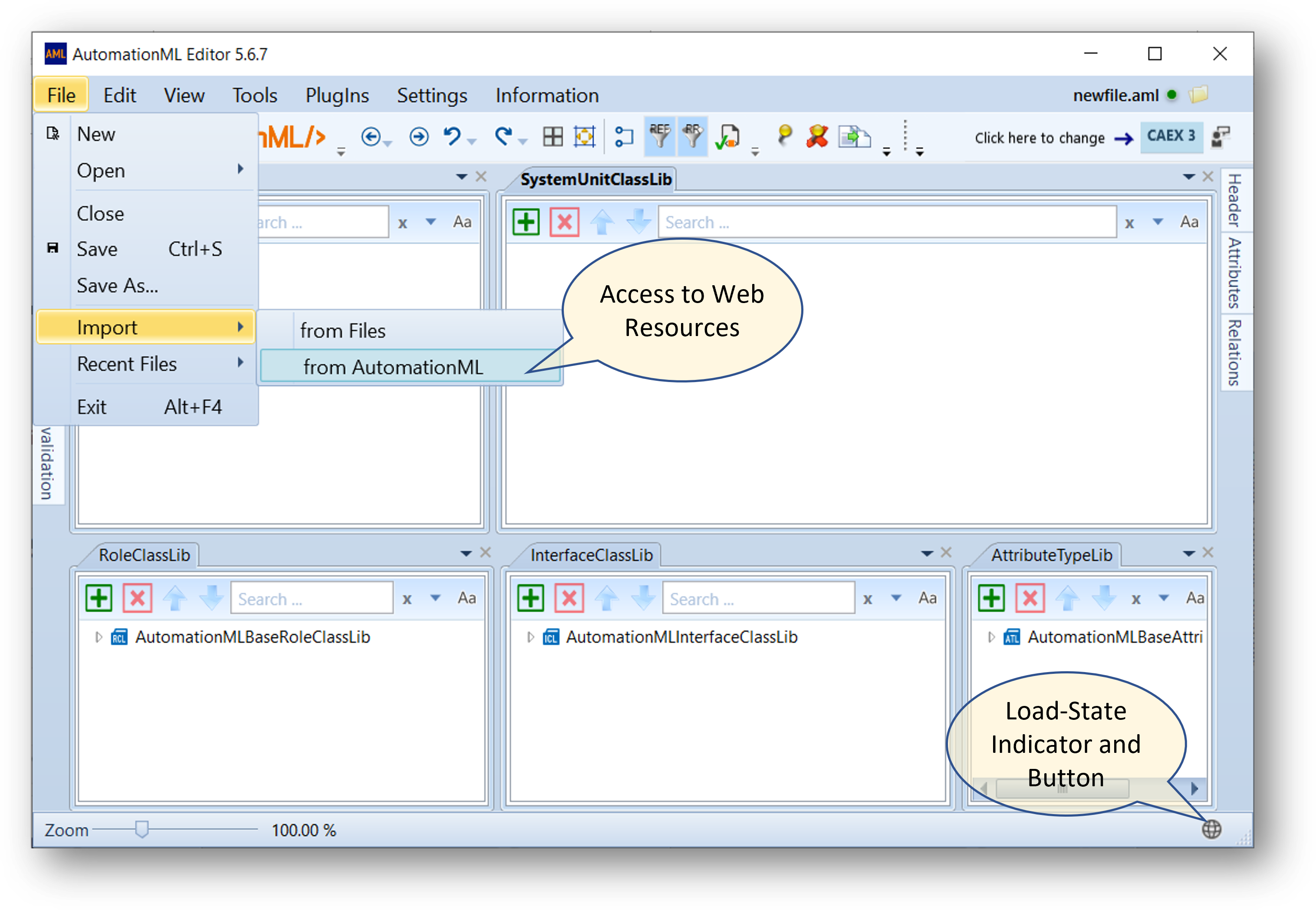
Task: Open the Recent Files submenu
Action: [146, 364]
